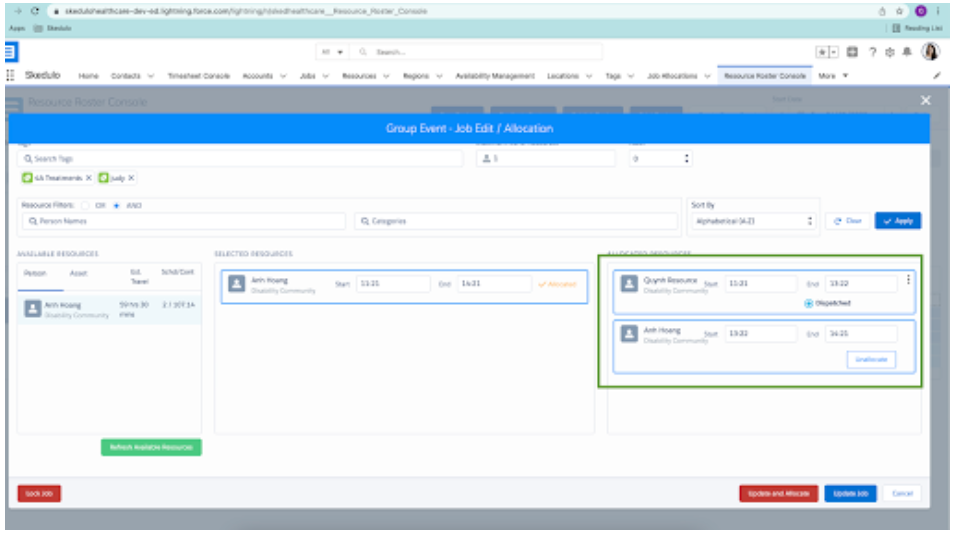Click Anh Hoang avatar in available resources
Screen dimensions: 953x533
click(33, 309)
